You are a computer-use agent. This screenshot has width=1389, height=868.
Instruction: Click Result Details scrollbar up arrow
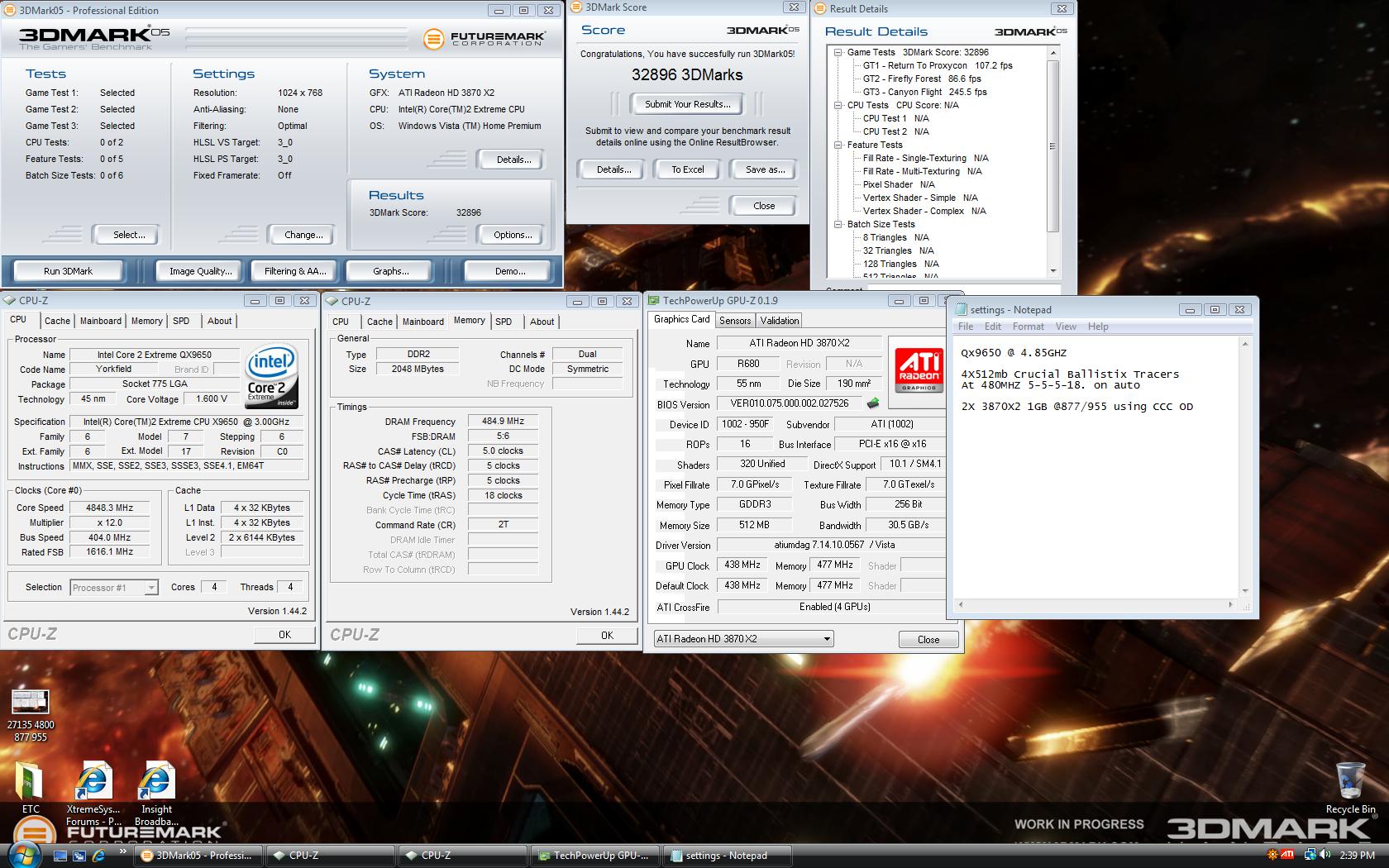[x=1053, y=53]
